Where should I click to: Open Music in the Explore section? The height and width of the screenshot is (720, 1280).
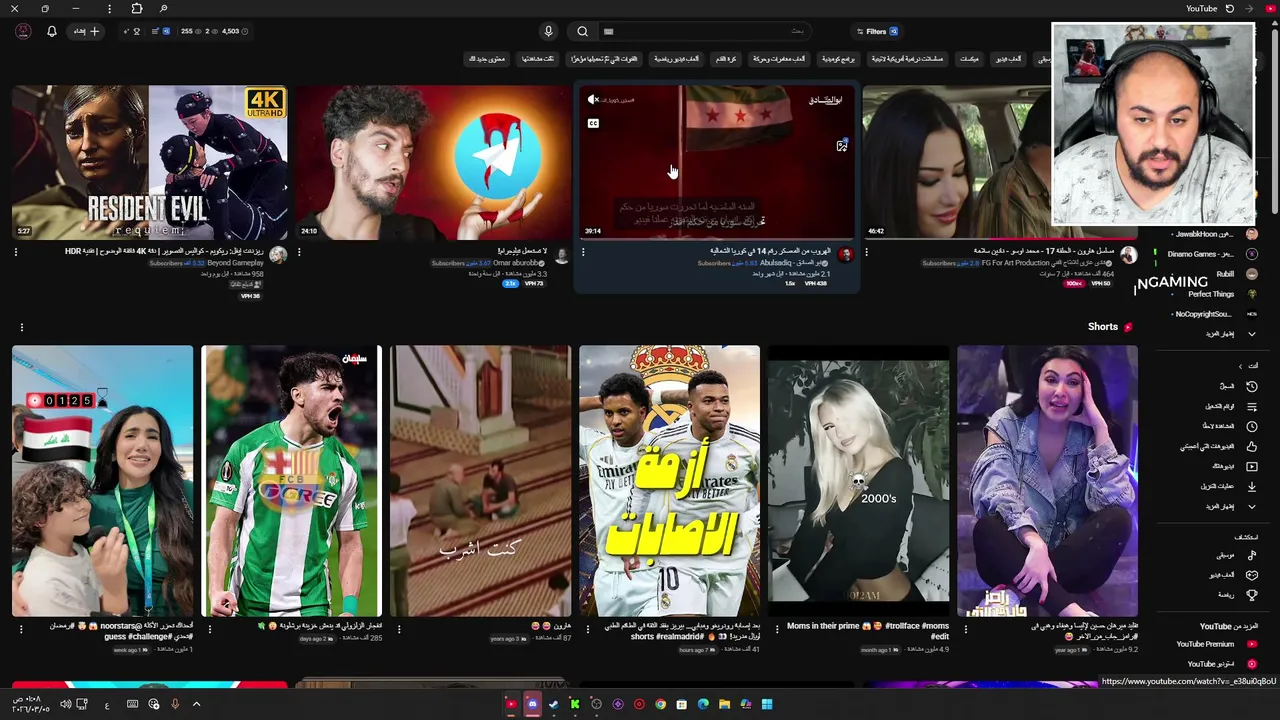pos(1236,555)
